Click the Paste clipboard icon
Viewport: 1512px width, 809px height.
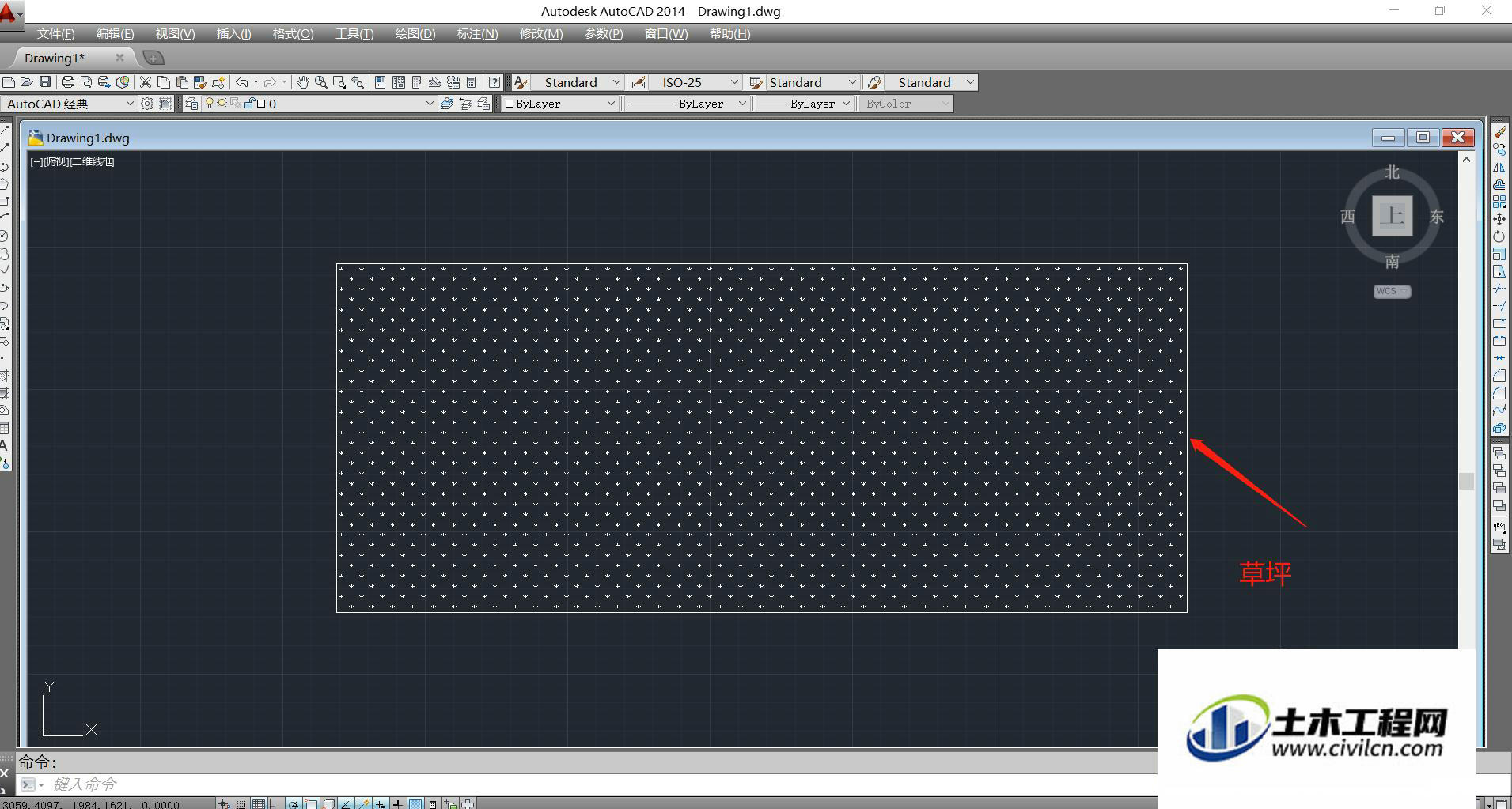[x=182, y=82]
